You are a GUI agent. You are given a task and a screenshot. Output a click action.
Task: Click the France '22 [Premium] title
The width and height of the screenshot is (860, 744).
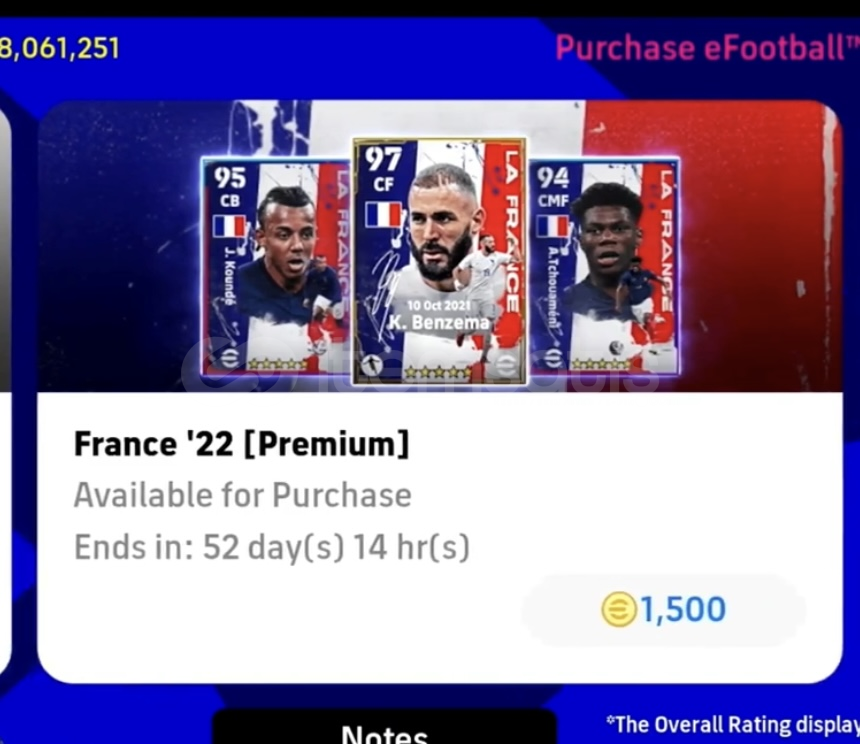click(x=242, y=444)
